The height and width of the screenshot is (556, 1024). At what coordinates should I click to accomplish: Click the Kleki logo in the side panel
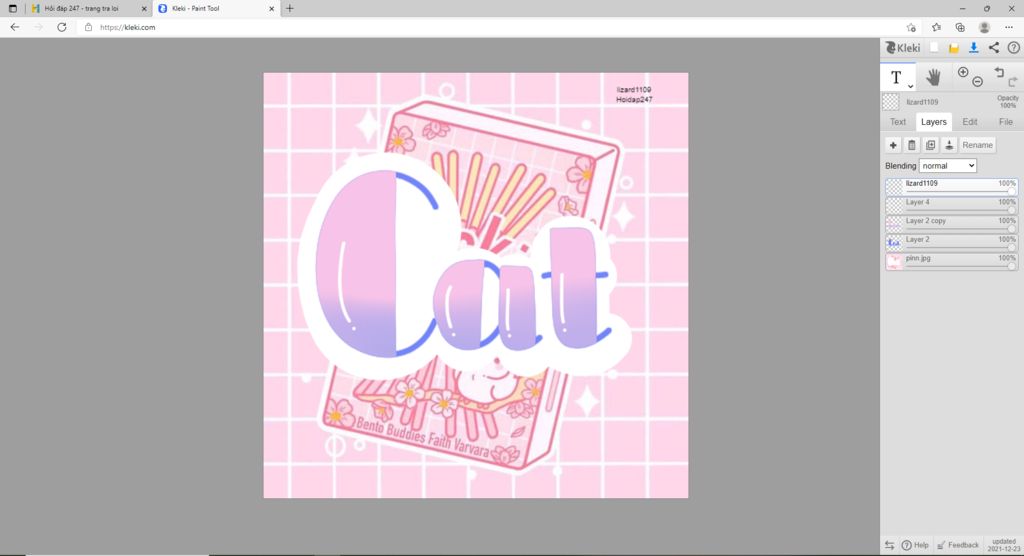(903, 48)
